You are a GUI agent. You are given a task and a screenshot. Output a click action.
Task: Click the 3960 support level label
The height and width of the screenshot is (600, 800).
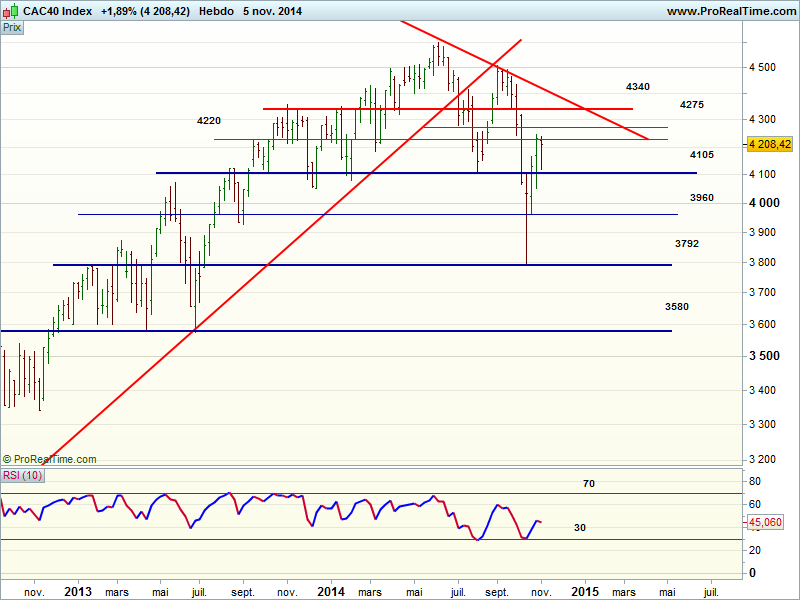(x=702, y=198)
